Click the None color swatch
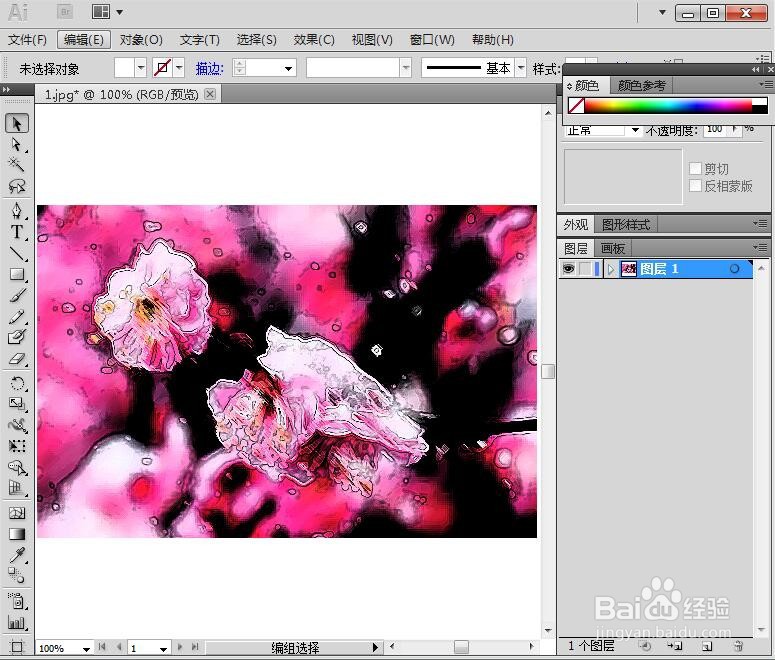This screenshot has width=775, height=660. click(576, 105)
